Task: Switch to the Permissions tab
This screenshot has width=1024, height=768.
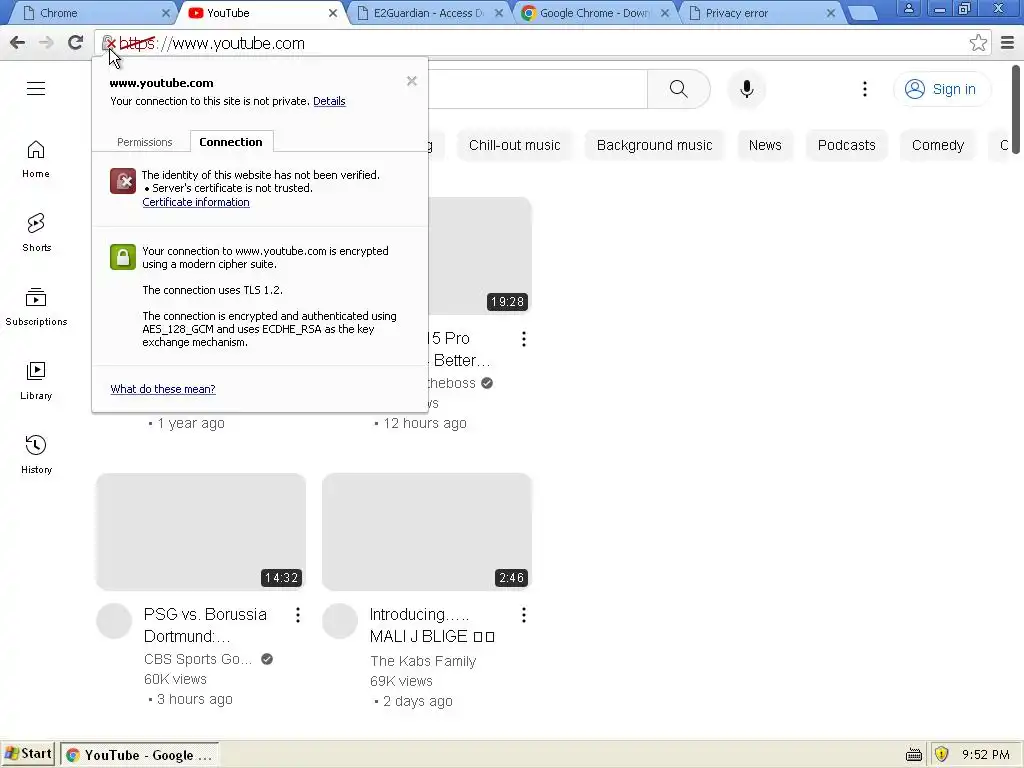Action: [x=144, y=142]
